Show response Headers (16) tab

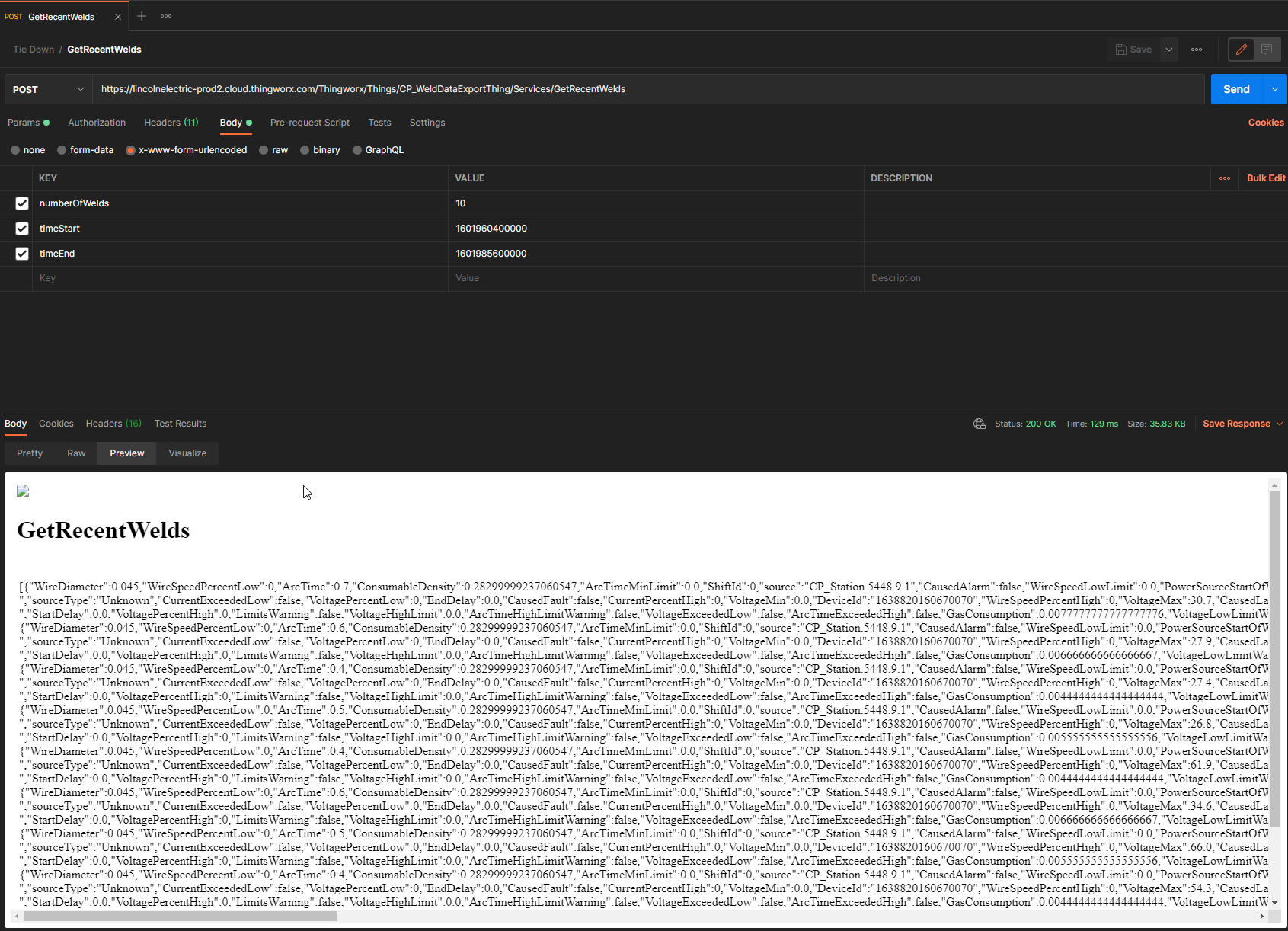(113, 424)
